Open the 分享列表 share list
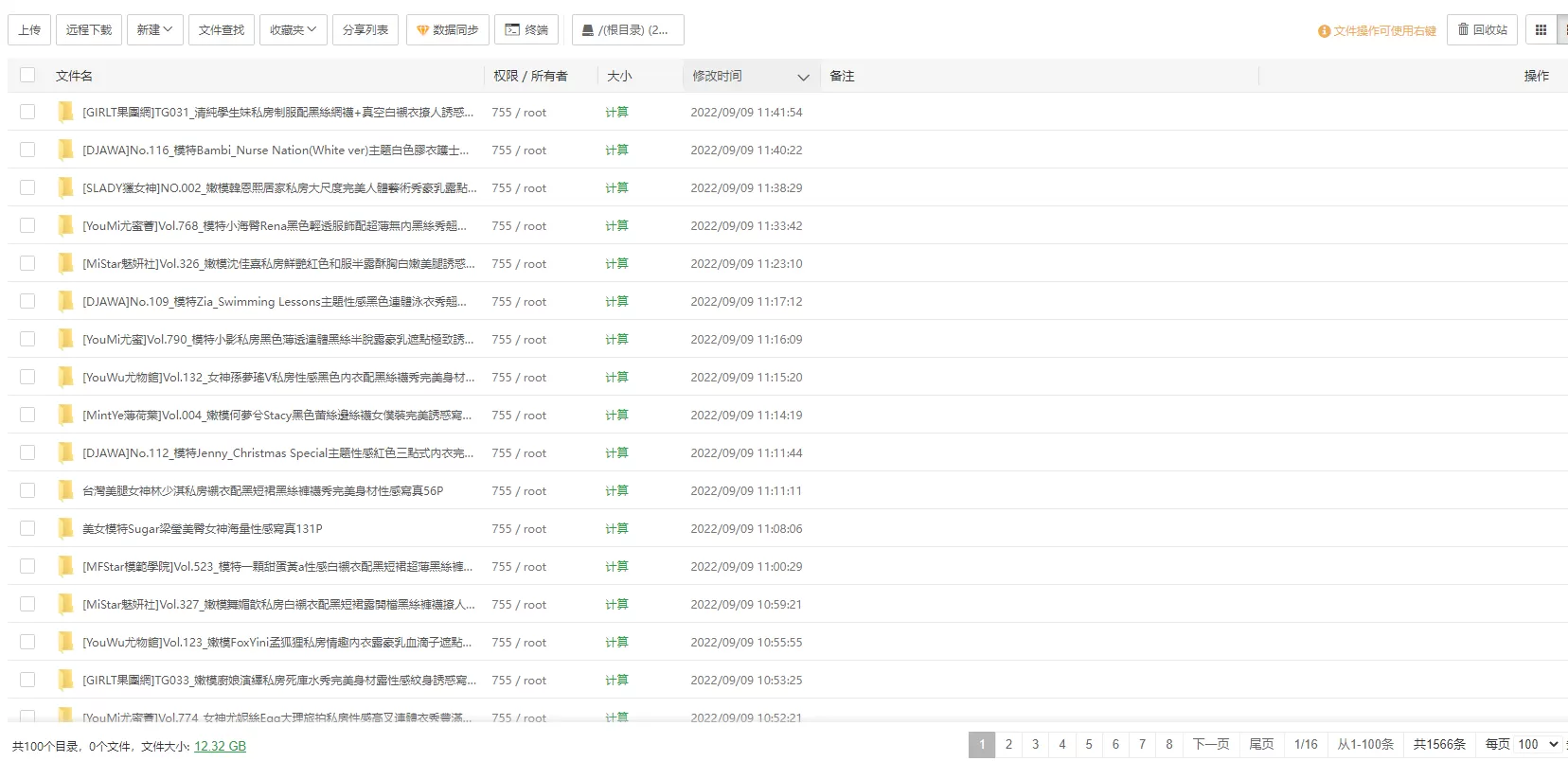The width and height of the screenshot is (1568, 779). click(365, 30)
